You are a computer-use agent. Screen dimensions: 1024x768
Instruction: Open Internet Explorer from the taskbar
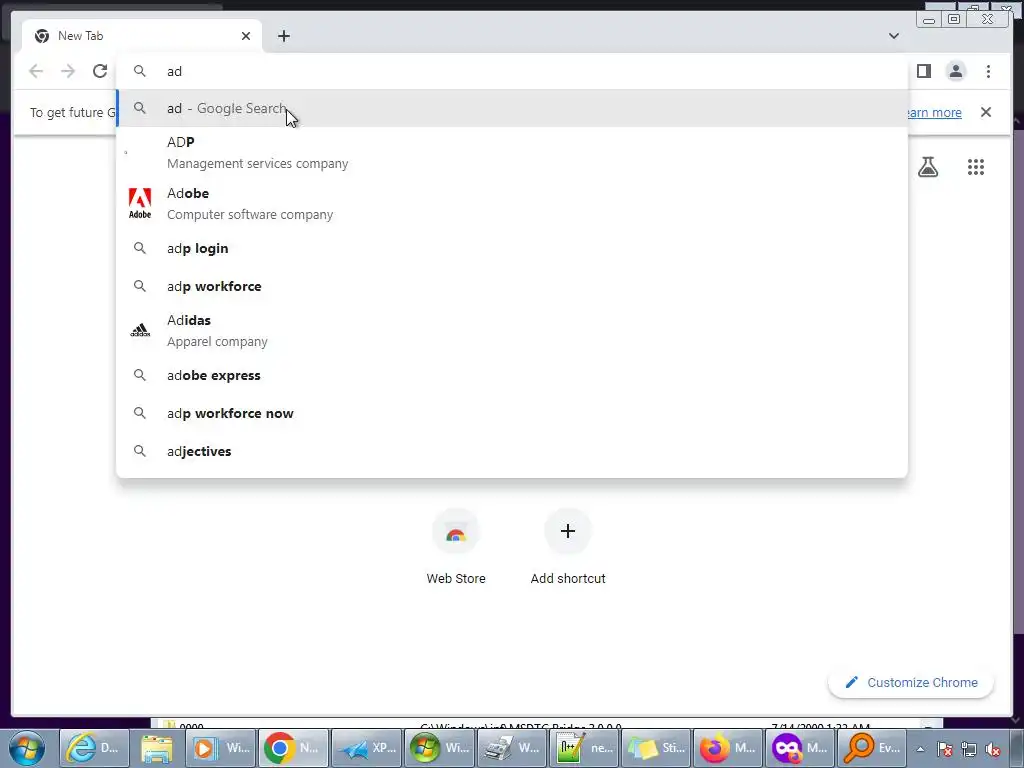[x=92, y=748]
